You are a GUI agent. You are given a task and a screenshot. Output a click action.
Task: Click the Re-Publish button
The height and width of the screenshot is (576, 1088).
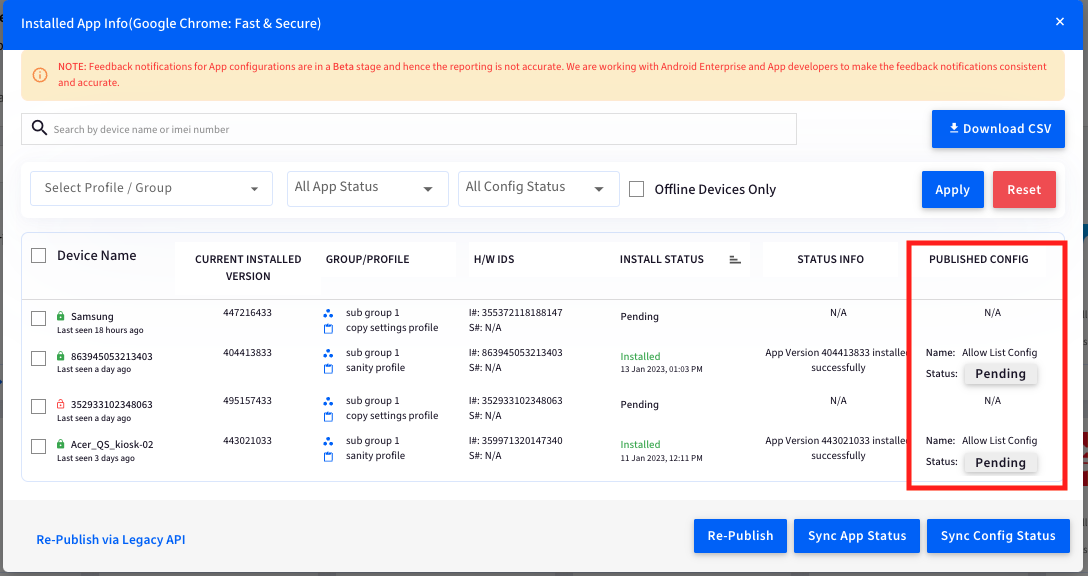point(740,536)
